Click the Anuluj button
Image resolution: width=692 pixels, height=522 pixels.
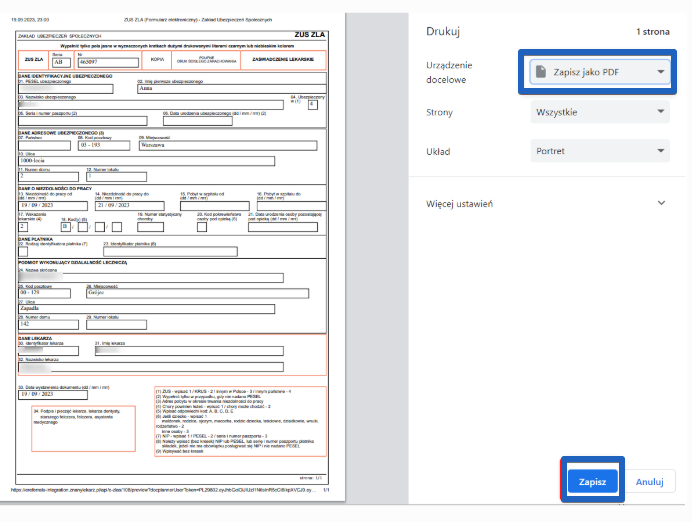click(x=650, y=481)
